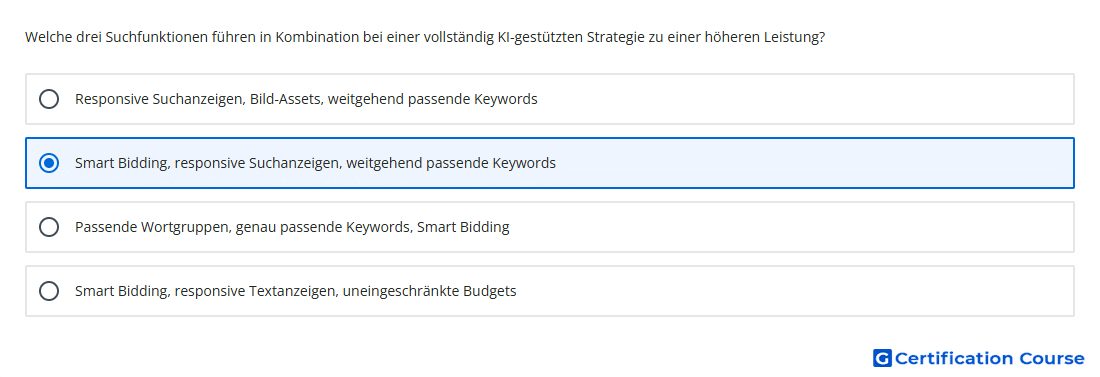Choose radio for Passende Wortgruppen answer
1100x377 pixels.
click(49, 227)
